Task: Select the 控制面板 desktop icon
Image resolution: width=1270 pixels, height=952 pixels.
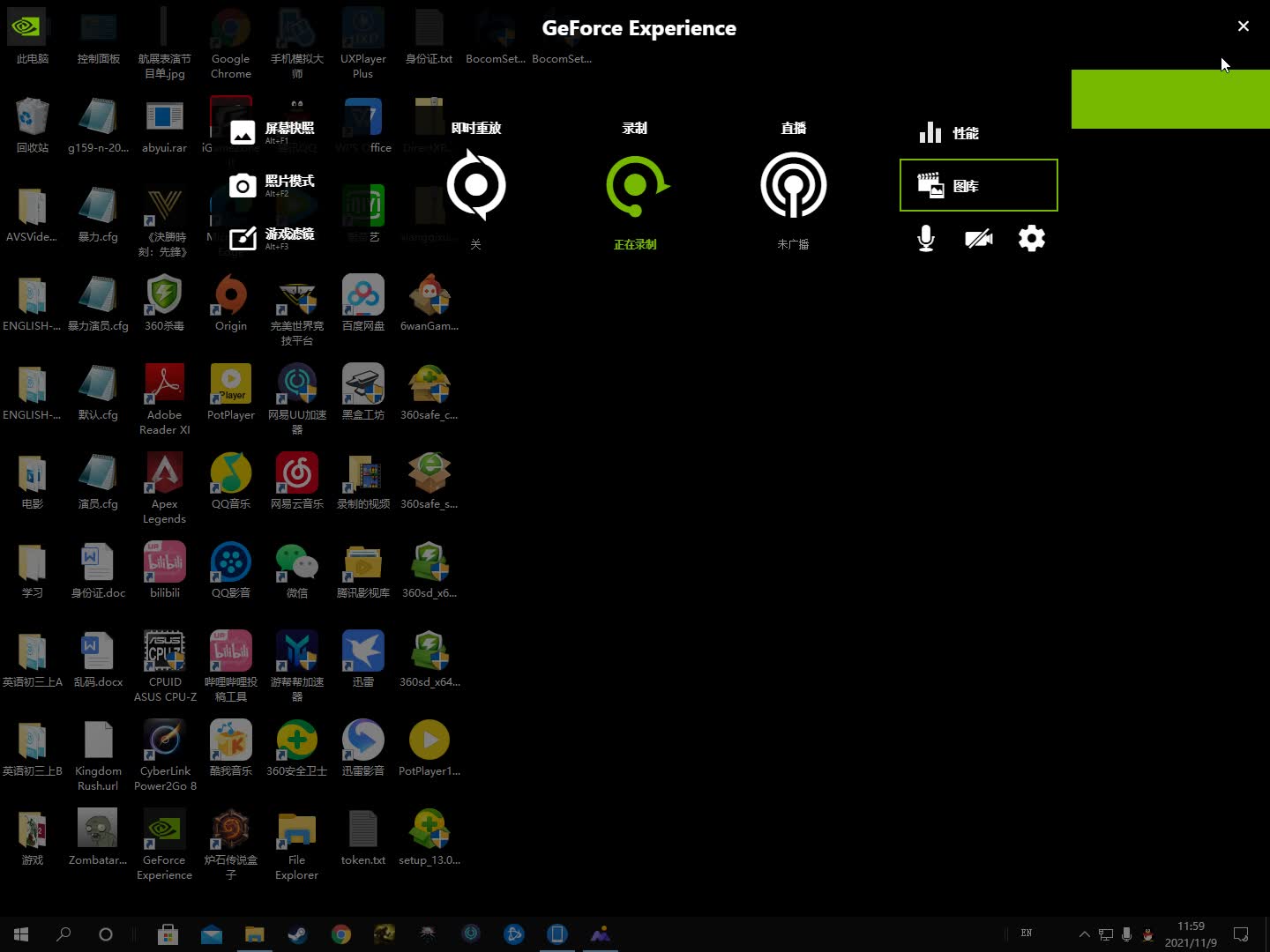Action: pos(99,37)
